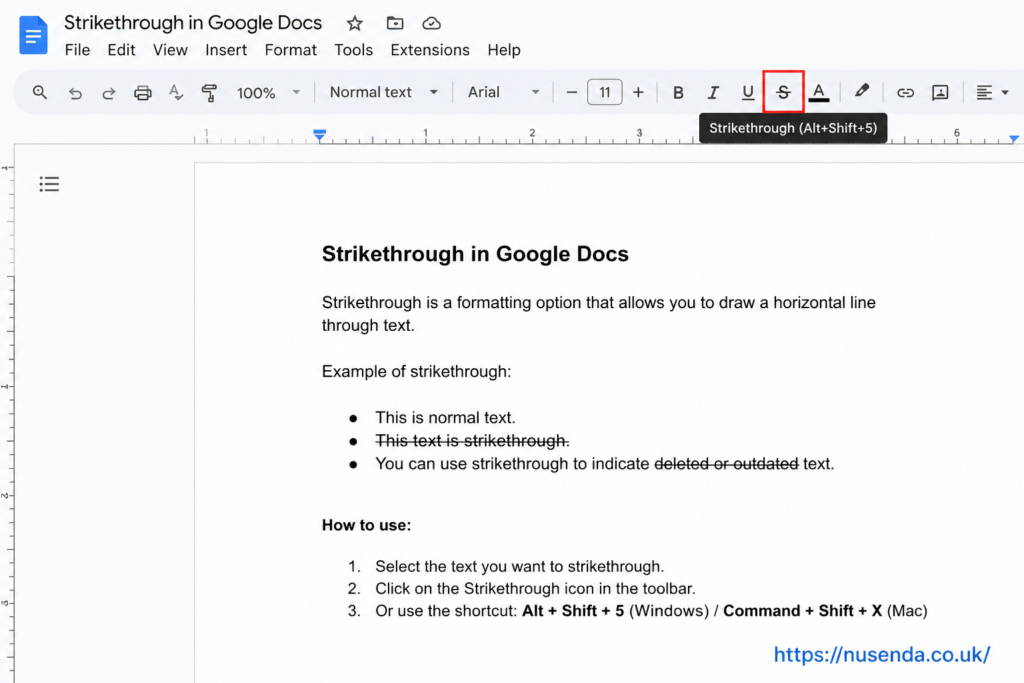View the cloud save status icon
1024x683 pixels.
point(431,24)
